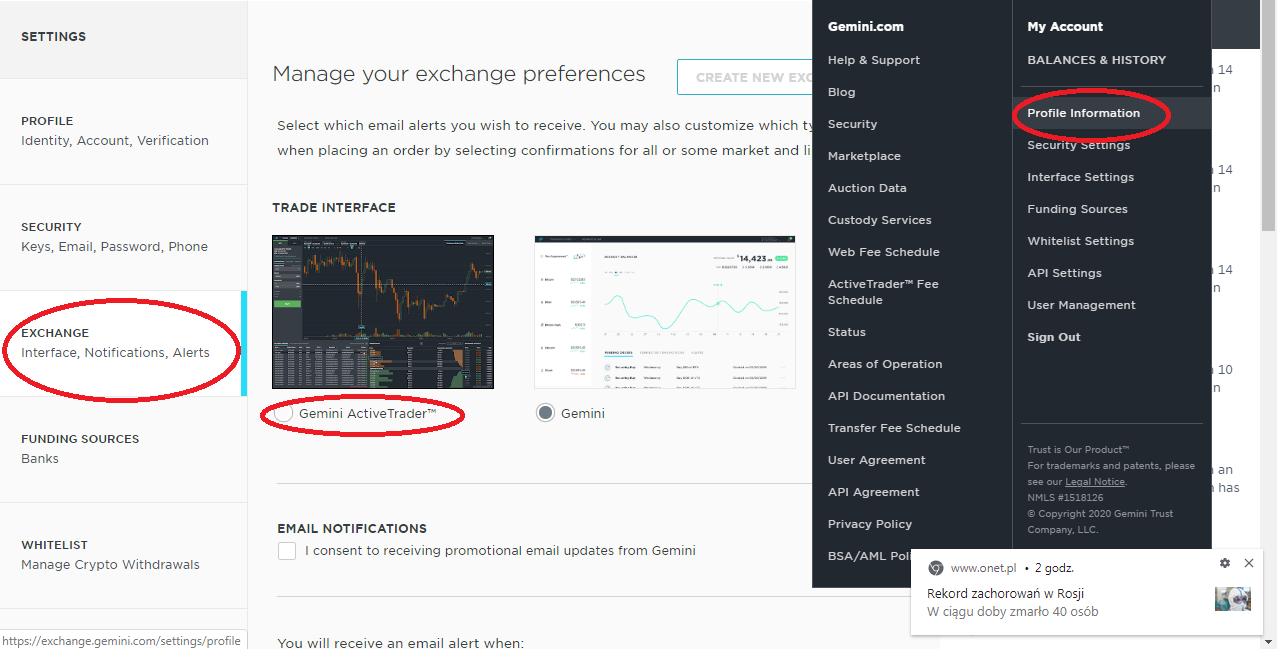Open Help & Support link
This screenshot has height=649, width=1277.
tap(873, 60)
